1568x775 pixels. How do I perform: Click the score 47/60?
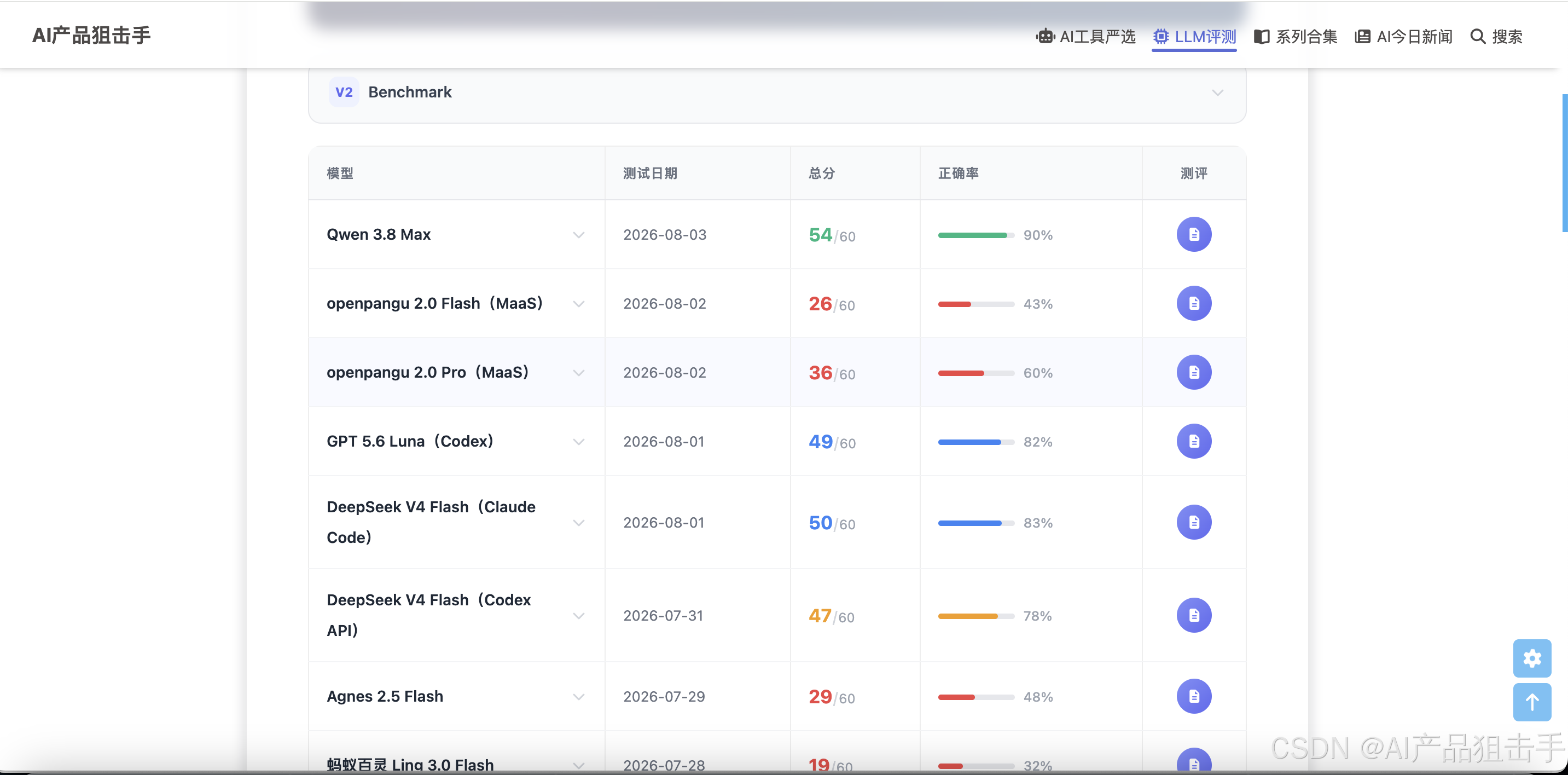832,616
